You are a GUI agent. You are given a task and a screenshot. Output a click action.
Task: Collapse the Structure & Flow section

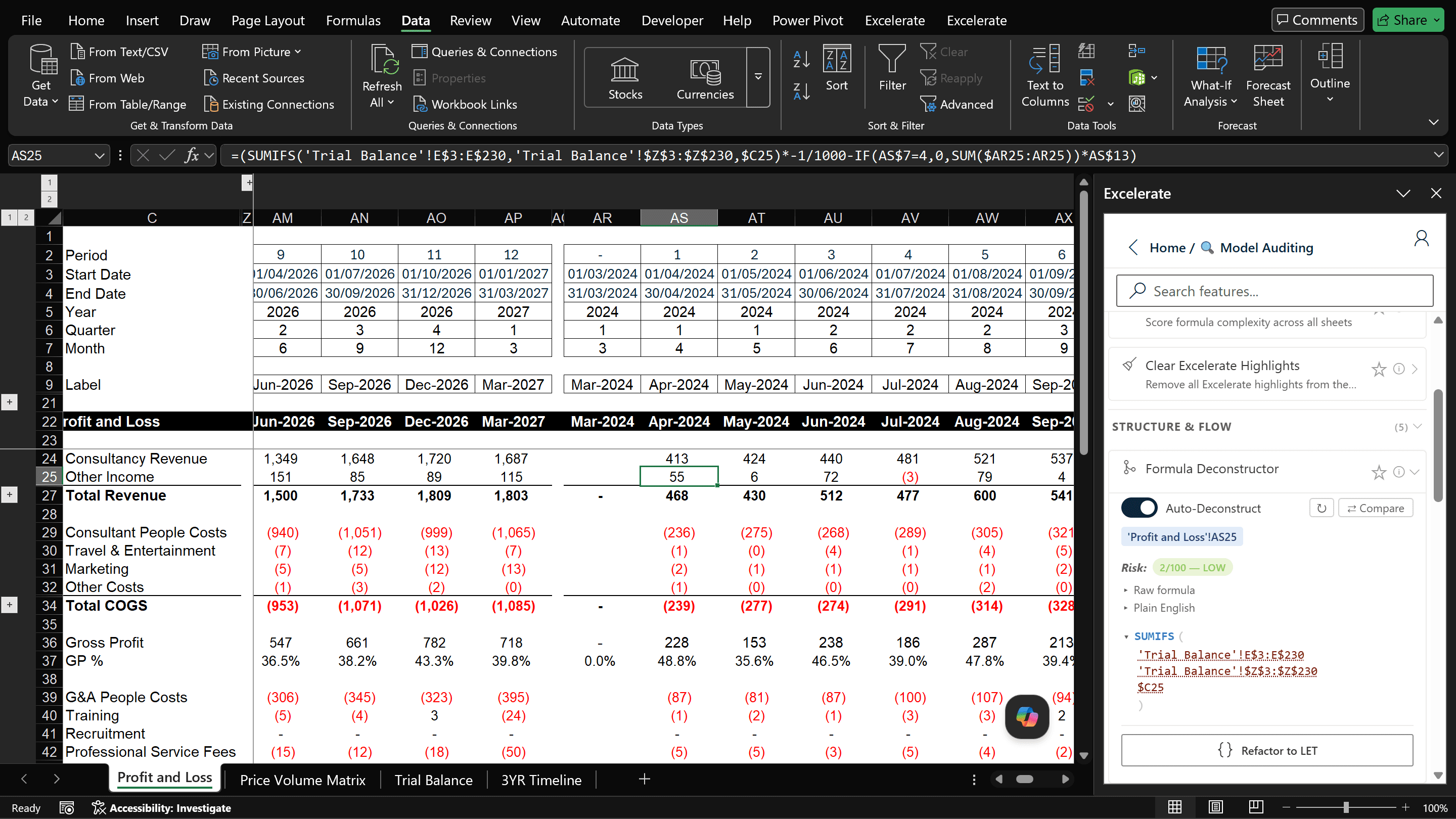pyautogui.click(x=1417, y=427)
